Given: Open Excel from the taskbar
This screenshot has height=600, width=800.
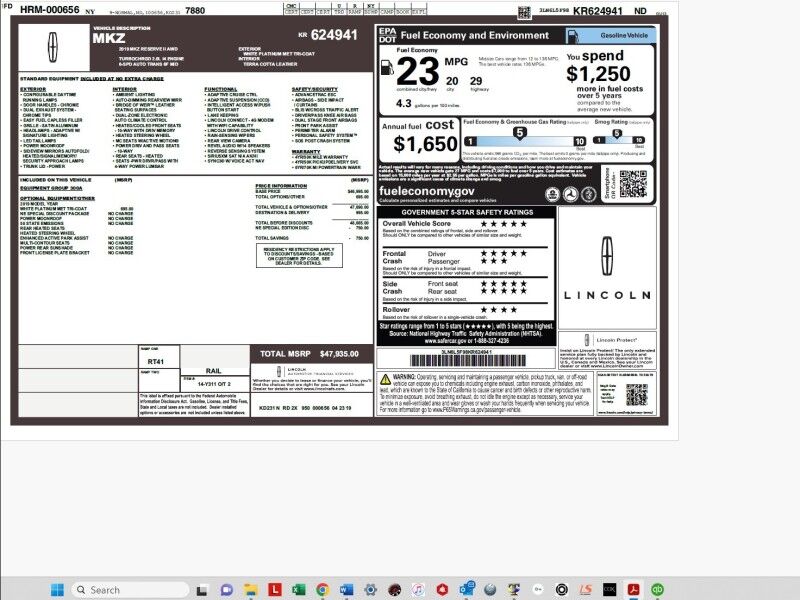Looking at the screenshot, I should [298, 589].
